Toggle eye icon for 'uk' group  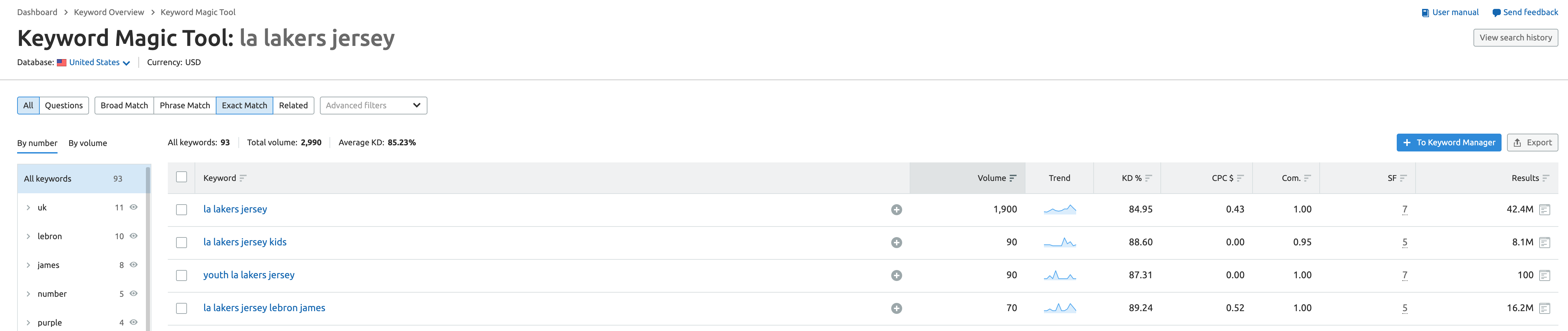133,208
